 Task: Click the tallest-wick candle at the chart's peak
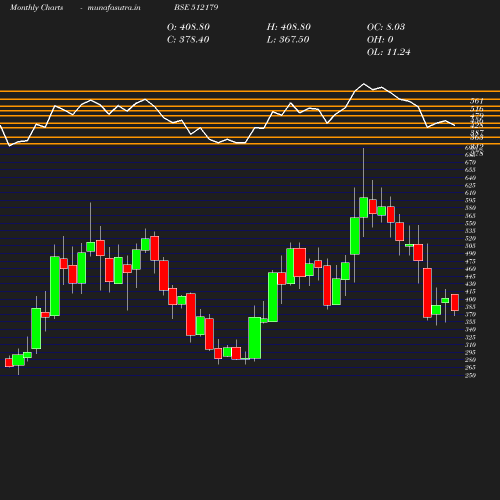pyautogui.click(x=364, y=207)
